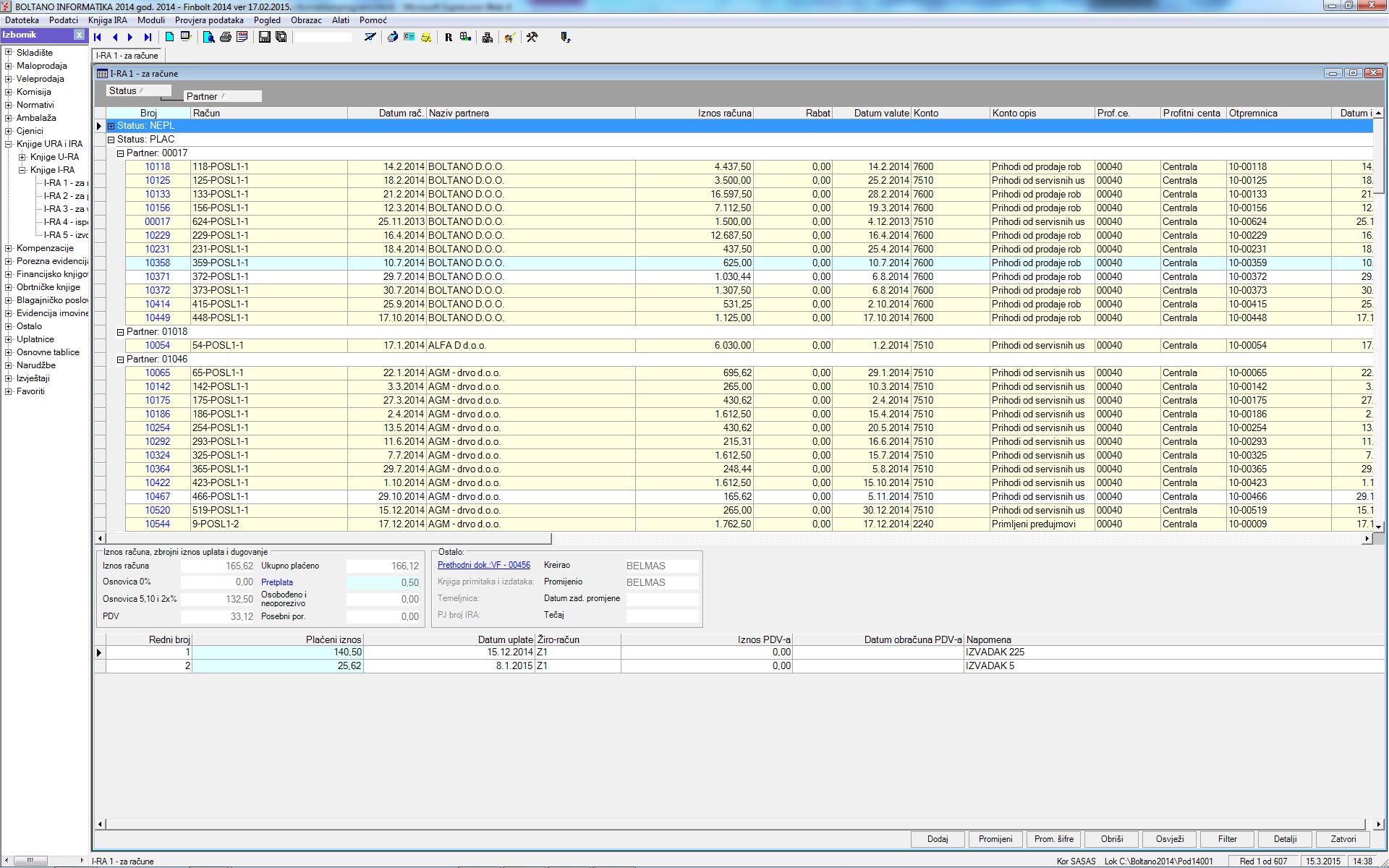
Task: Go to the first record with the navigation arrow
Action: [98, 38]
